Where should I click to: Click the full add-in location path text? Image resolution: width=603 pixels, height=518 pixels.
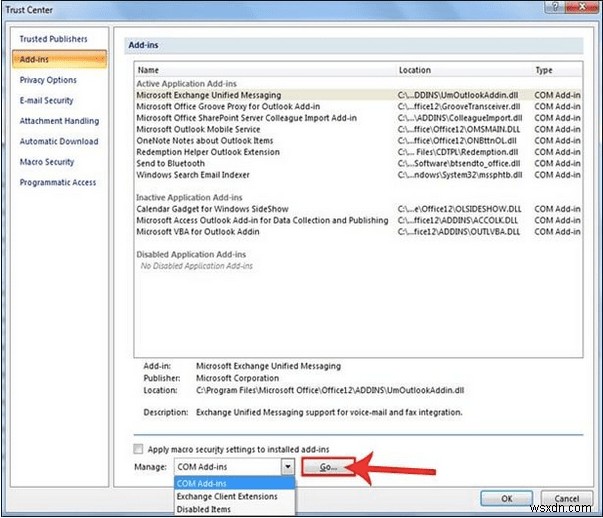(330, 390)
